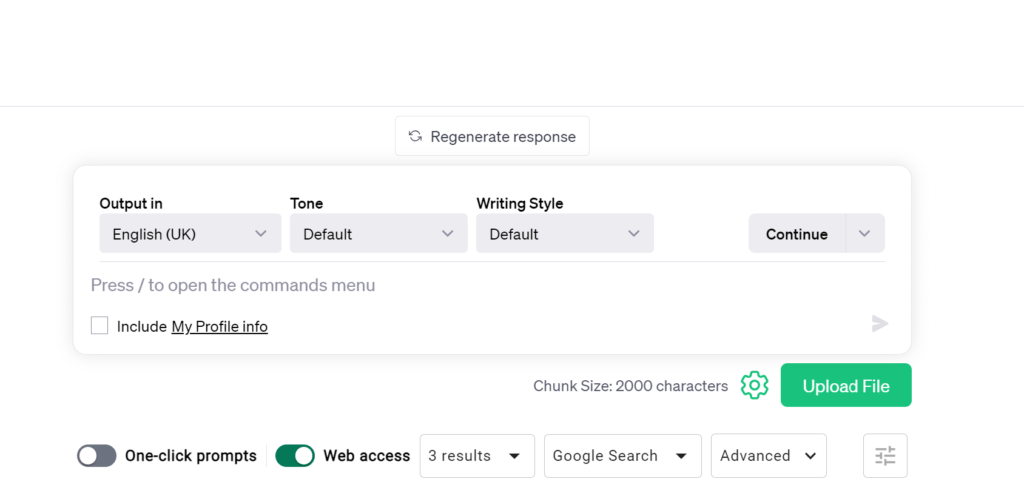The width and height of the screenshot is (1024, 493).
Task: Click the Regenerate response button
Action: pos(492,136)
